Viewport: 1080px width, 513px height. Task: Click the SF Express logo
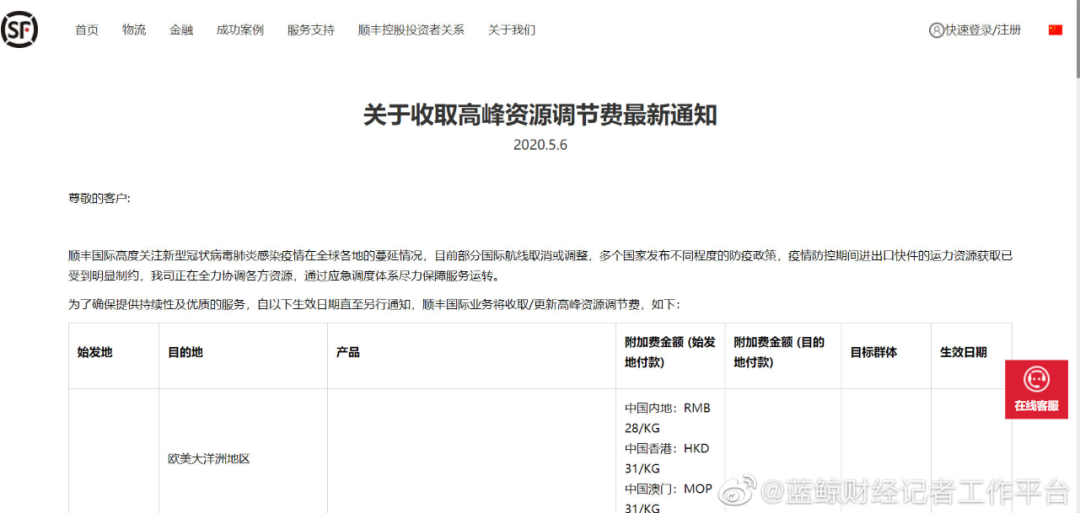pyautogui.click(x=19, y=30)
